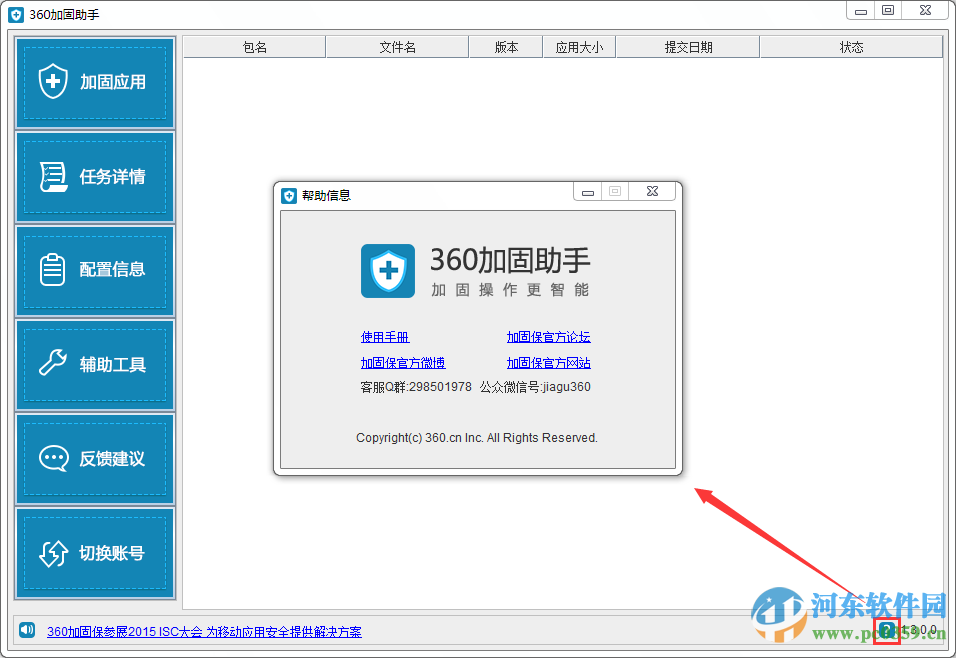Click the speaker icon near the announcement
Image resolution: width=956 pixels, height=658 pixels.
27,631
